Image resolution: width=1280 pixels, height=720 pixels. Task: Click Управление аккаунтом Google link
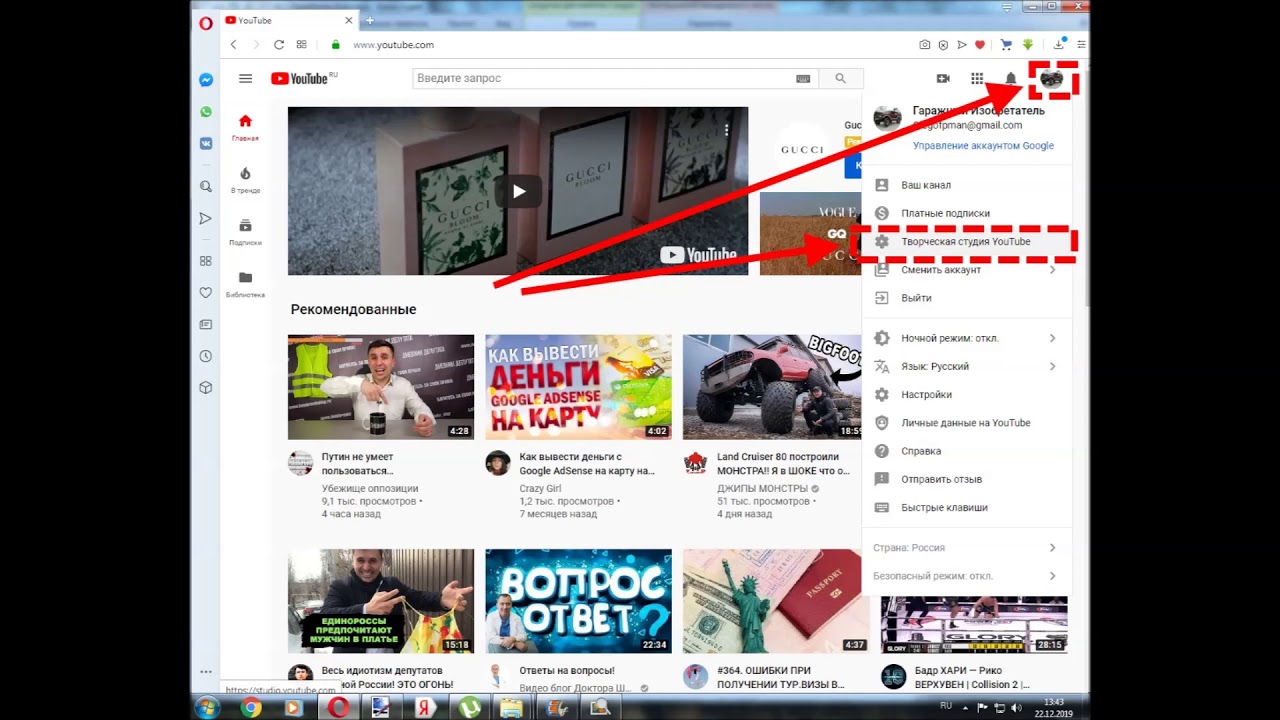(983, 146)
